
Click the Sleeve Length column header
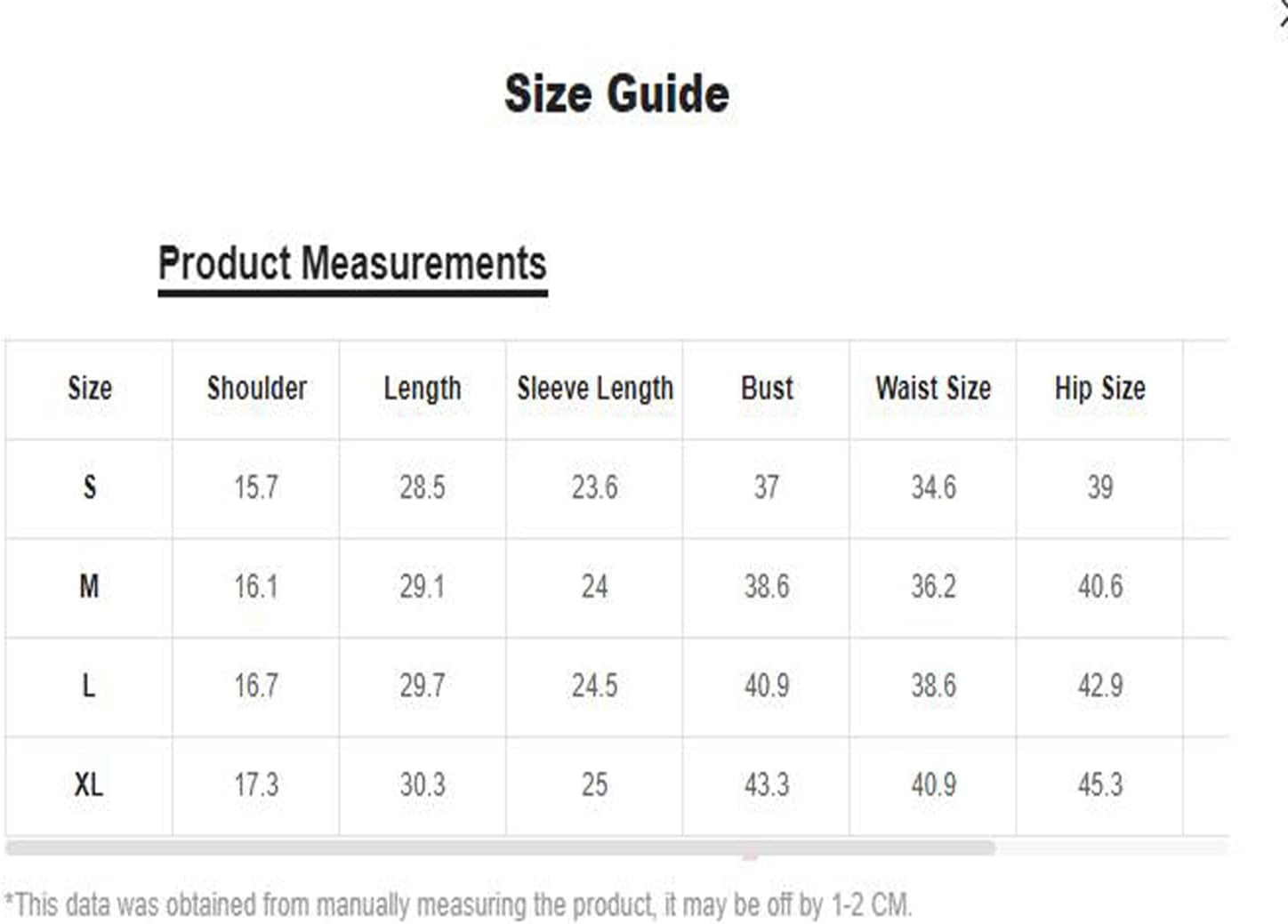click(595, 389)
